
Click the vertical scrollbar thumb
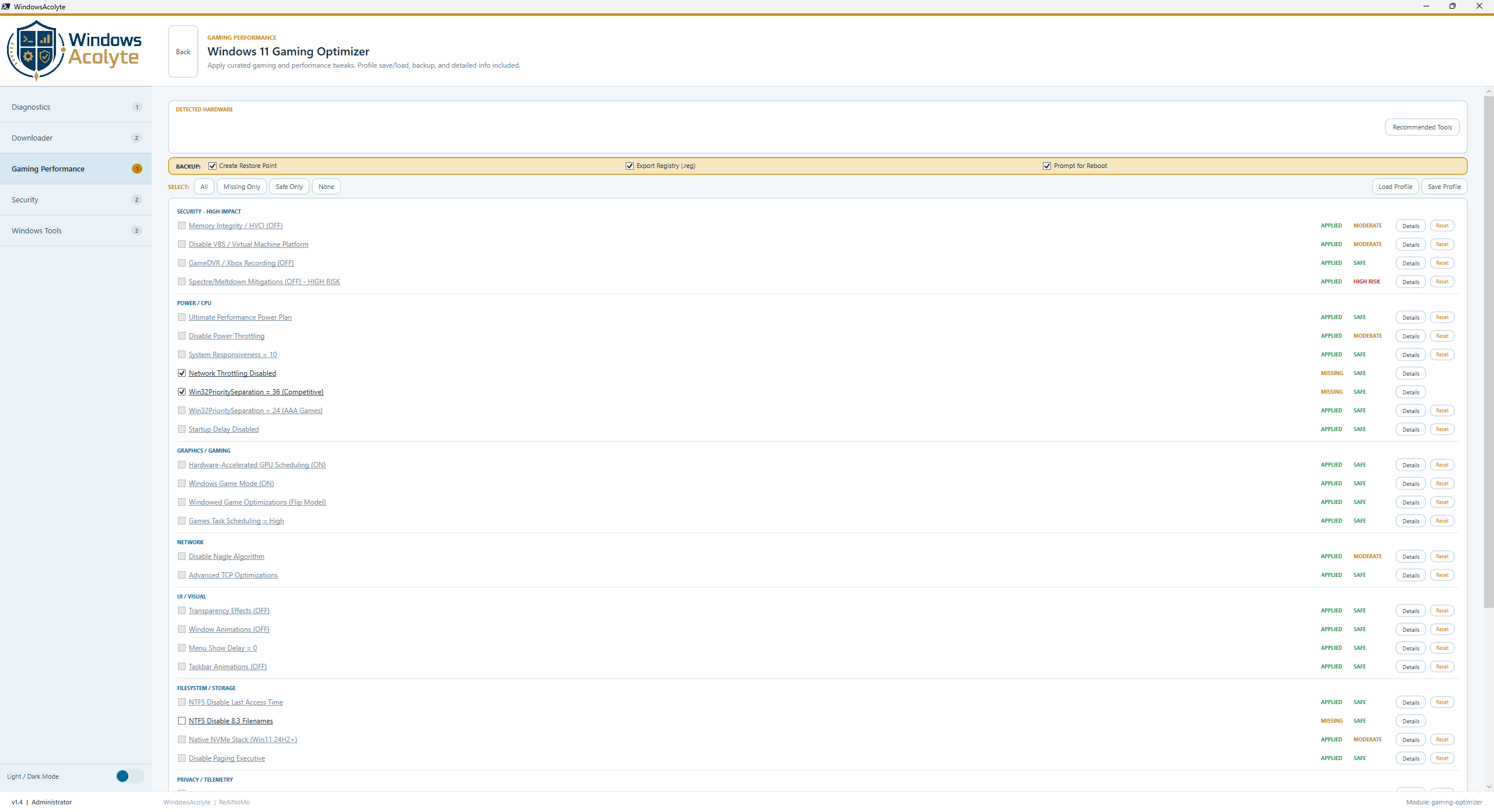1489,352
